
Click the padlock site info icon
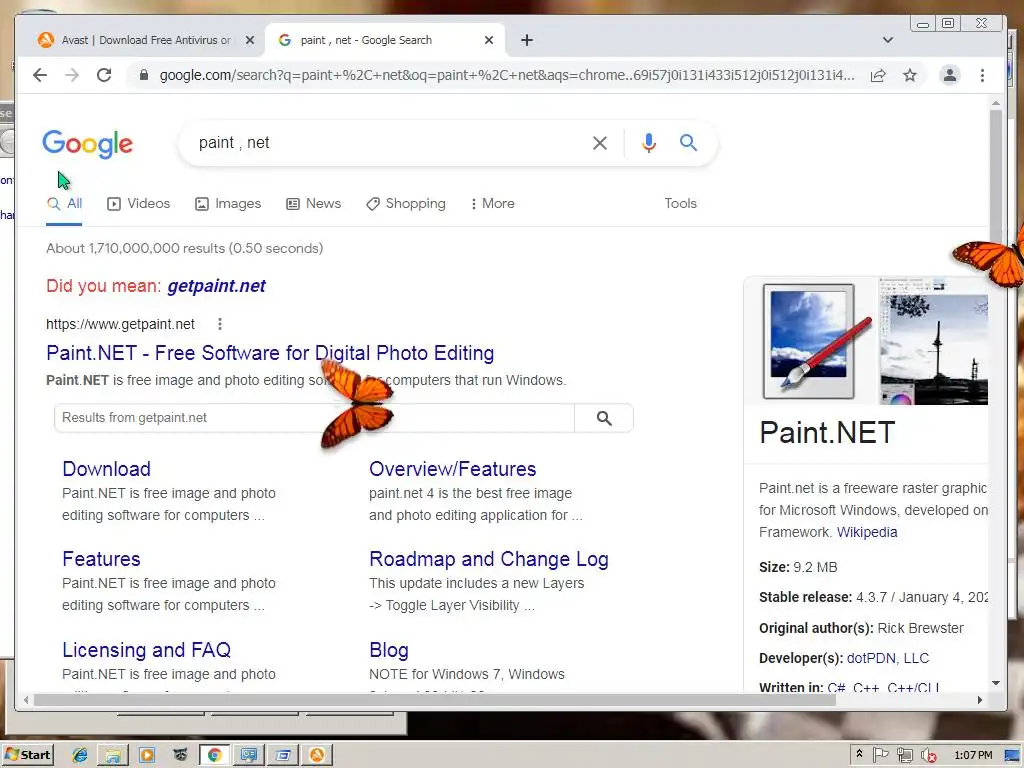(144, 75)
